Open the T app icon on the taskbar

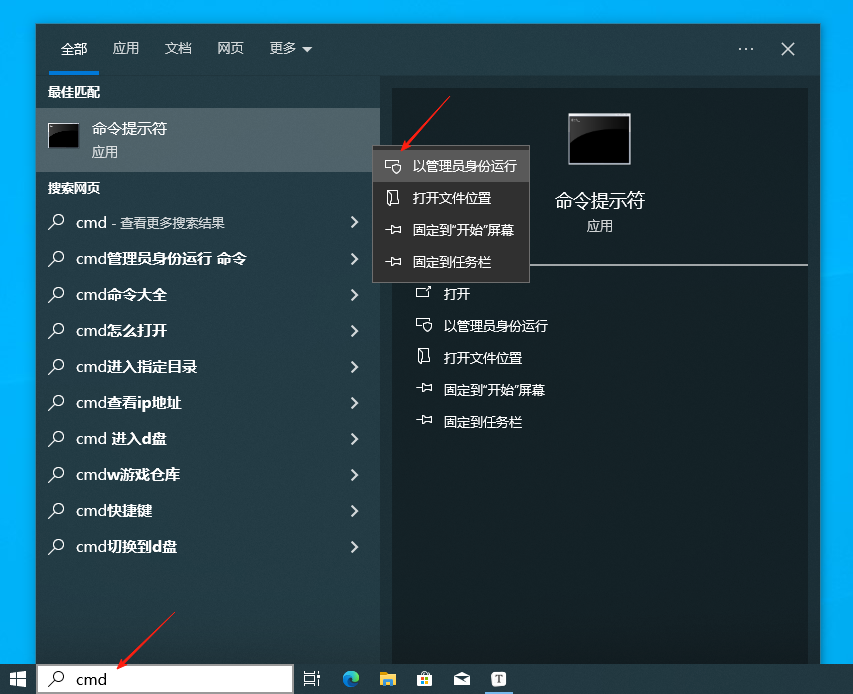click(x=498, y=679)
